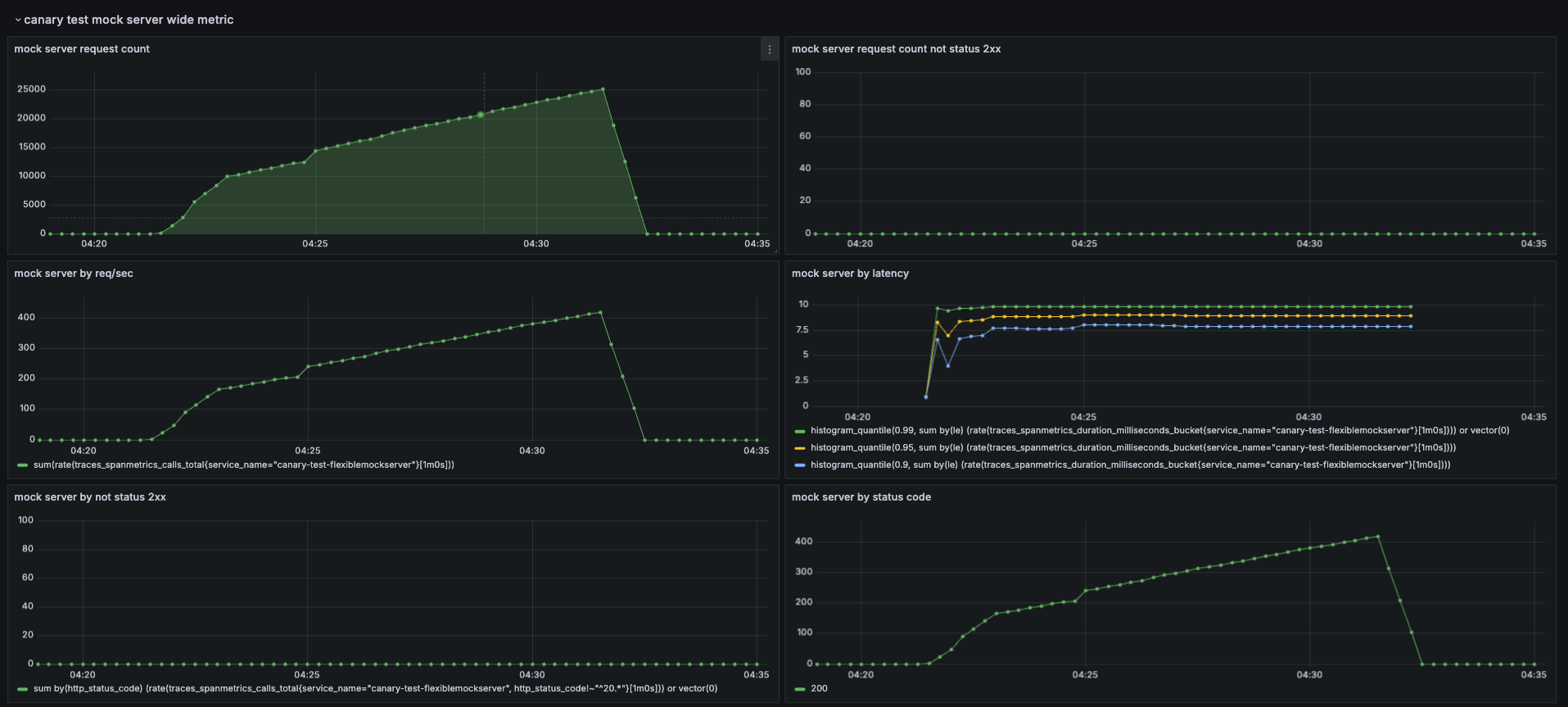Toggle the histogram_quantile(0.9) latency legend series

coord(1130,465)
